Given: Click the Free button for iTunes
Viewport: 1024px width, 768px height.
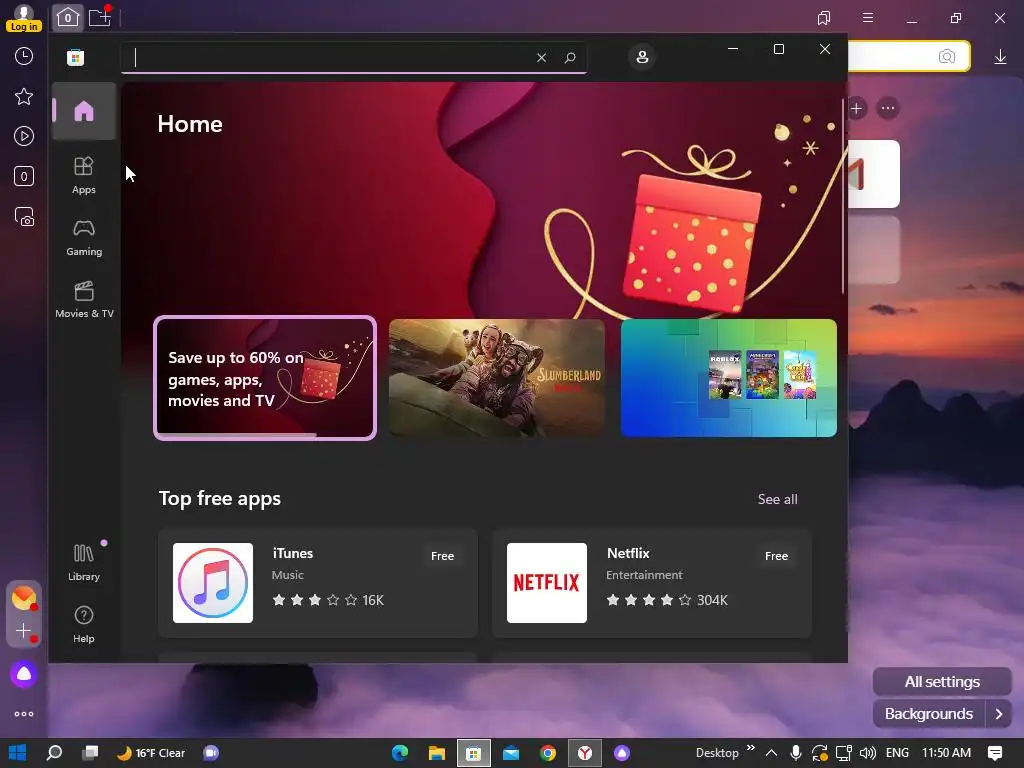Looking at the screenshot, I should tap(442, 556).
